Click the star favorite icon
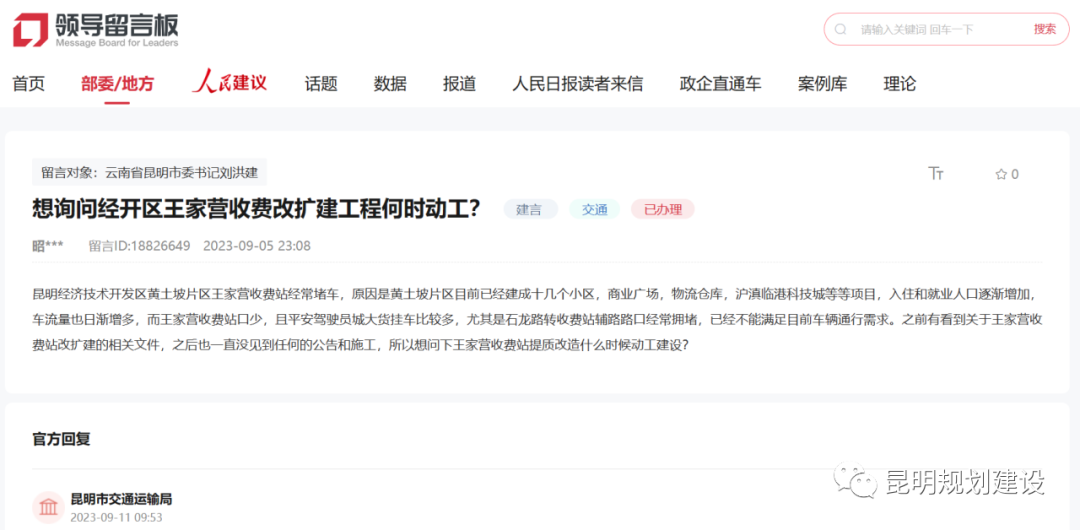1080x530 pixels. coord(1001,175)
